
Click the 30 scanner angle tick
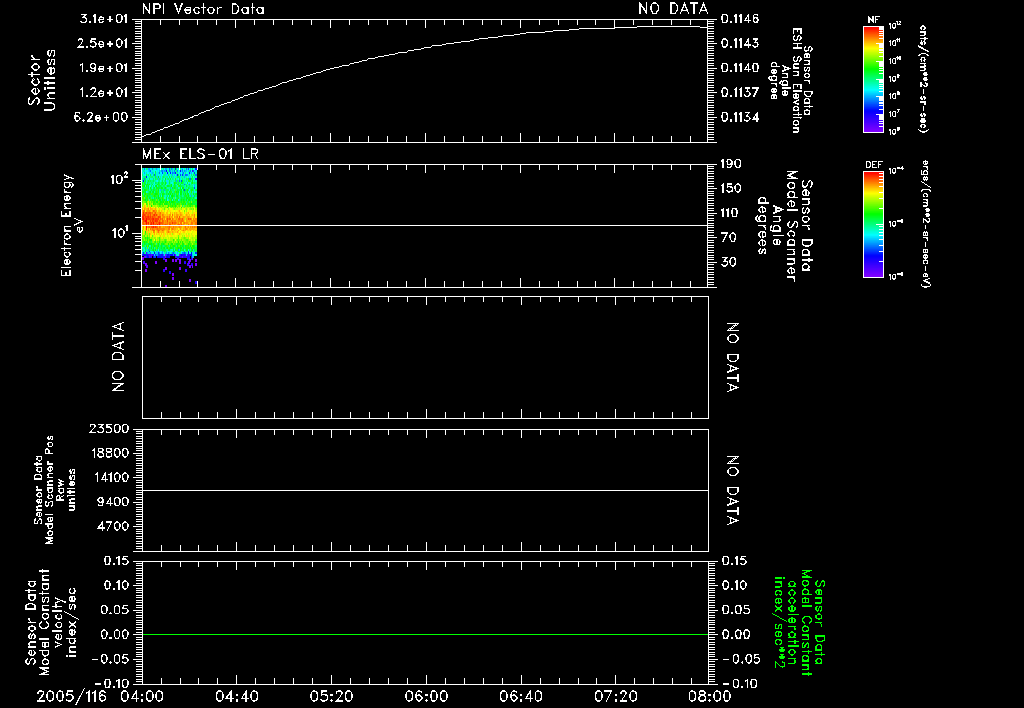[x=728, y=262]
